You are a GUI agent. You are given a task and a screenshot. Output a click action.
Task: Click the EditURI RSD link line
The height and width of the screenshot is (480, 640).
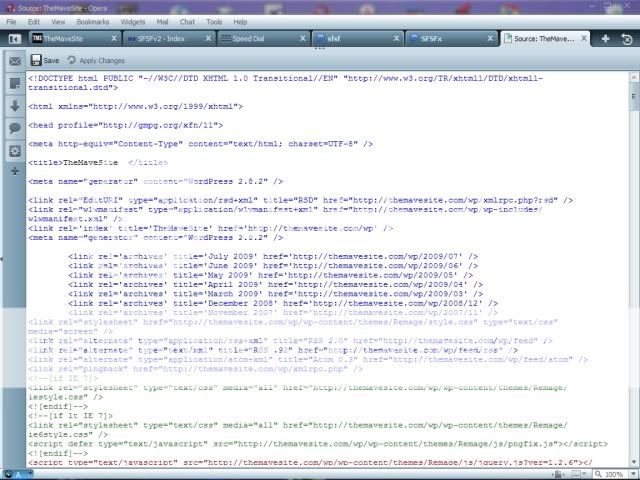300,200
